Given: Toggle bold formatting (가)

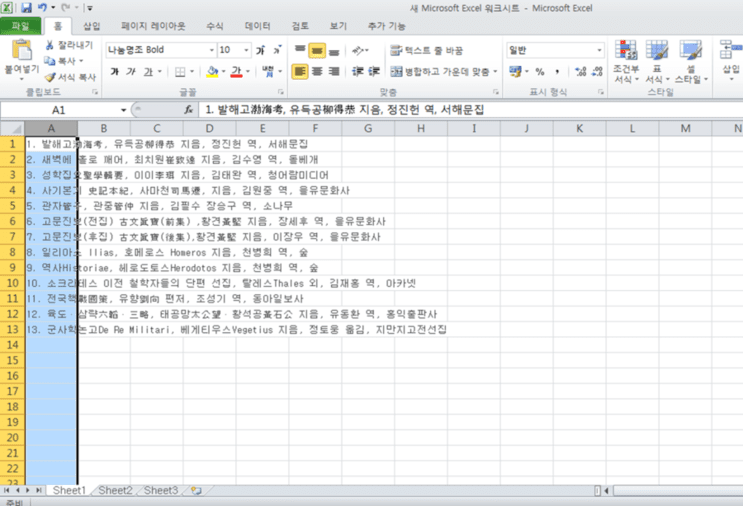Looking at the screenshot, I should click(x=115, y=72).
